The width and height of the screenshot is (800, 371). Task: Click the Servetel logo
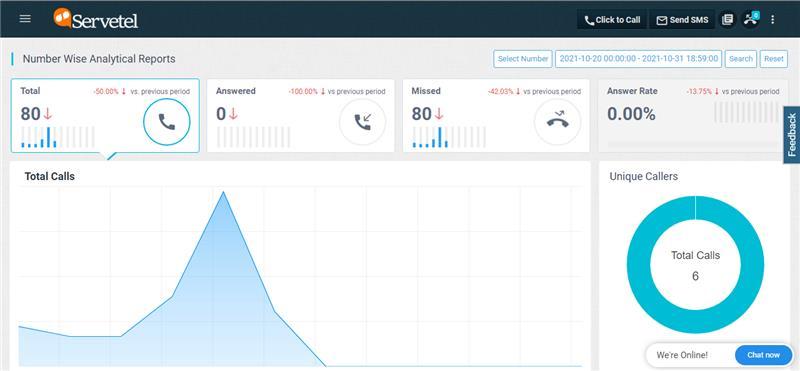pyautogui.click(x=96, y=19)
